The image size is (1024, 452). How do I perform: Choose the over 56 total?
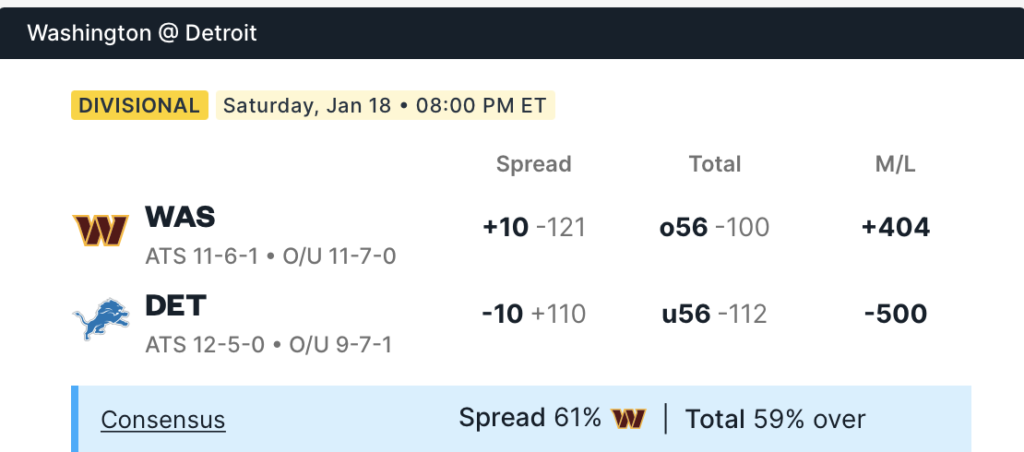(x=714, y=228)
